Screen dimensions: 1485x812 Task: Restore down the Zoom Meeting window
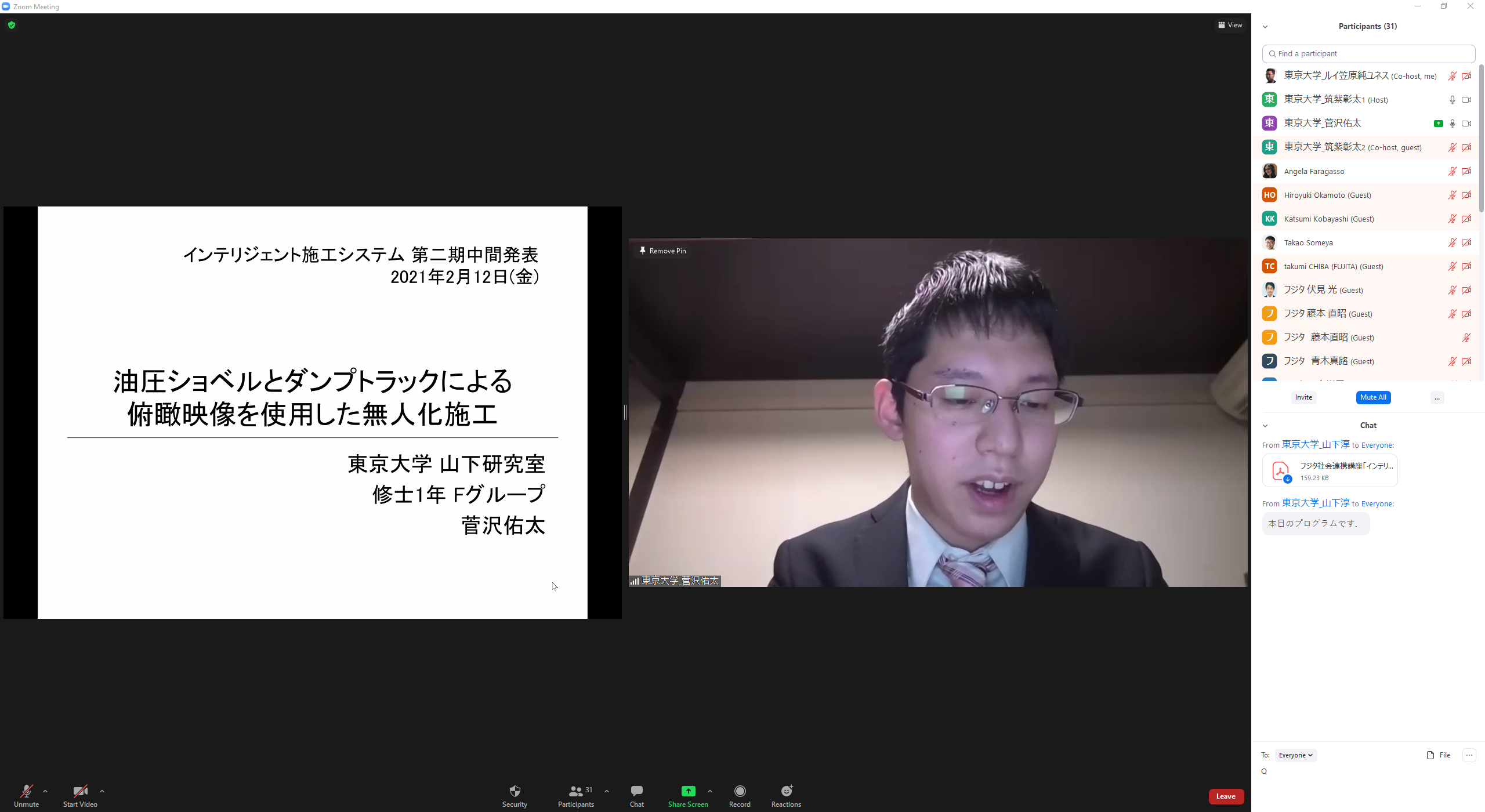coord(1444,6)
